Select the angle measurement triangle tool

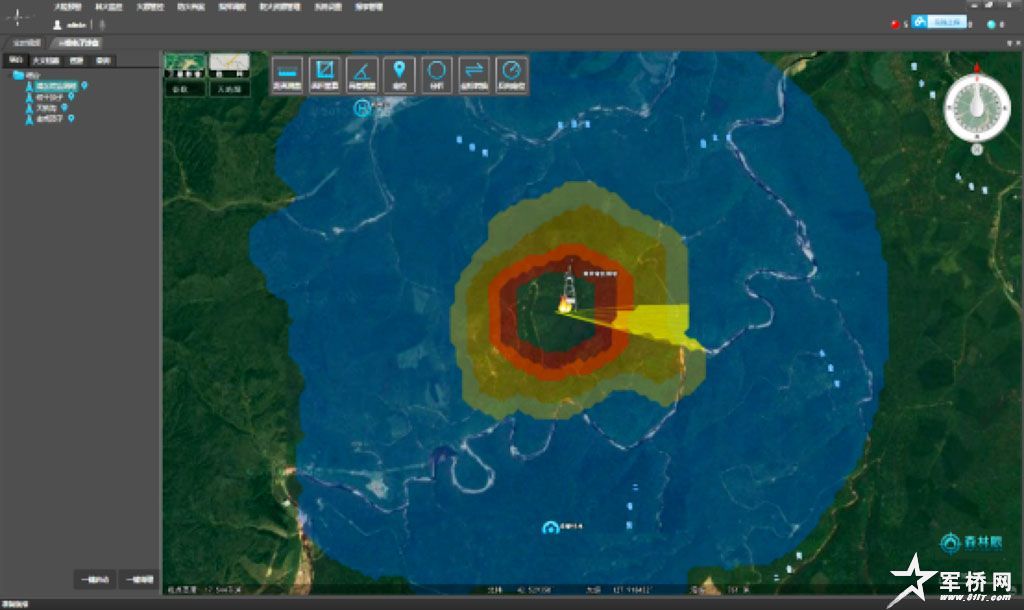pyautogui.click(x=362, y=74)
